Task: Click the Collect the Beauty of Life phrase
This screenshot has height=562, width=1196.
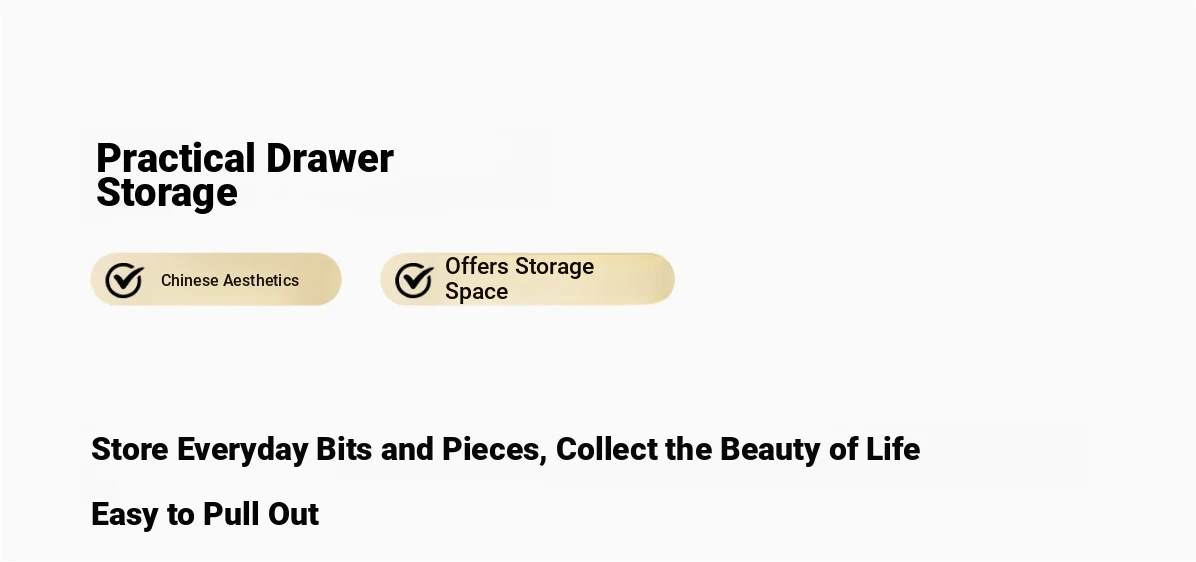Action: (x=738, y=449)
